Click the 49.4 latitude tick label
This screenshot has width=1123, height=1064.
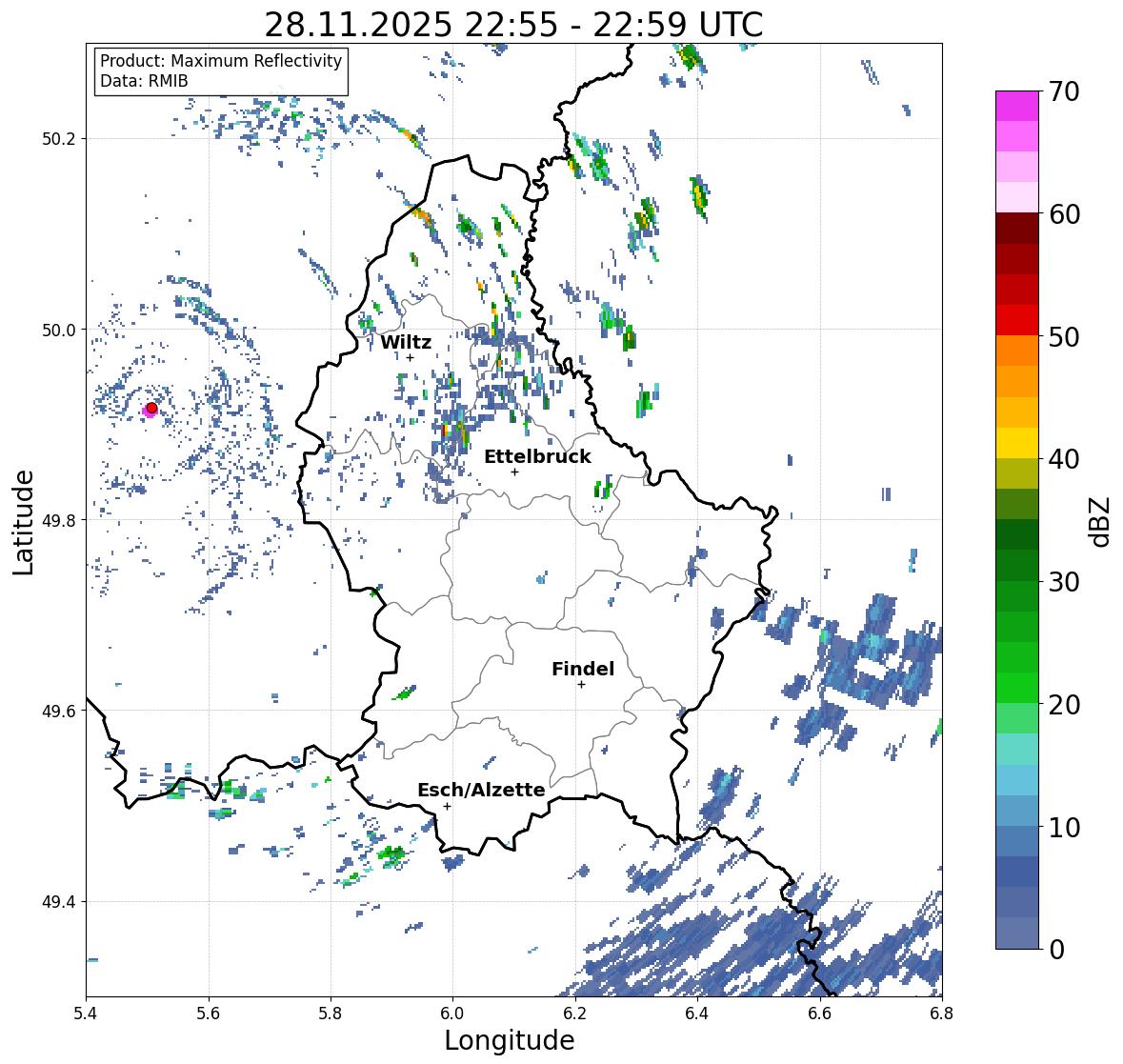[58, 902]
